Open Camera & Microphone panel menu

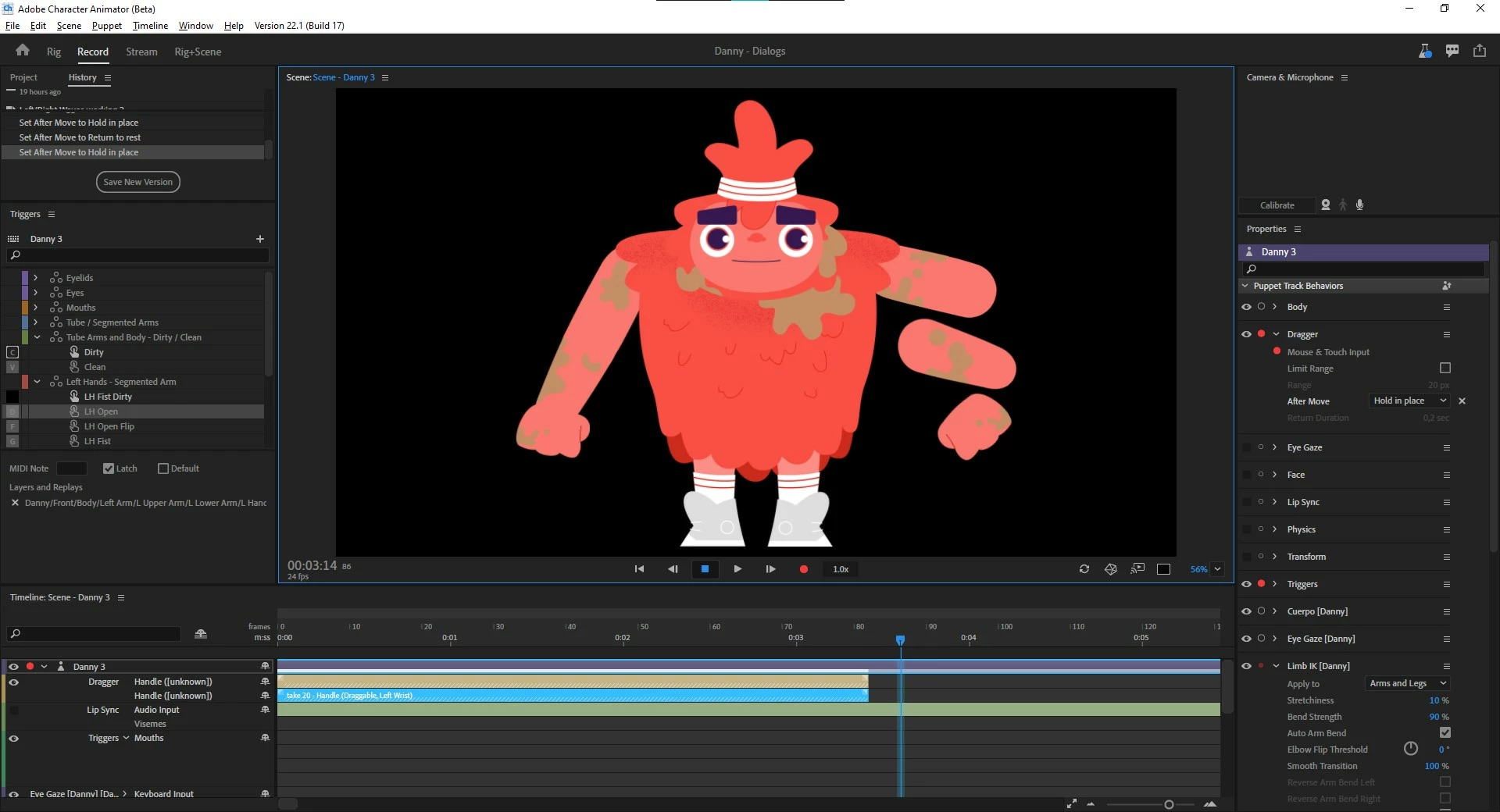click(x=1345, y=77)
